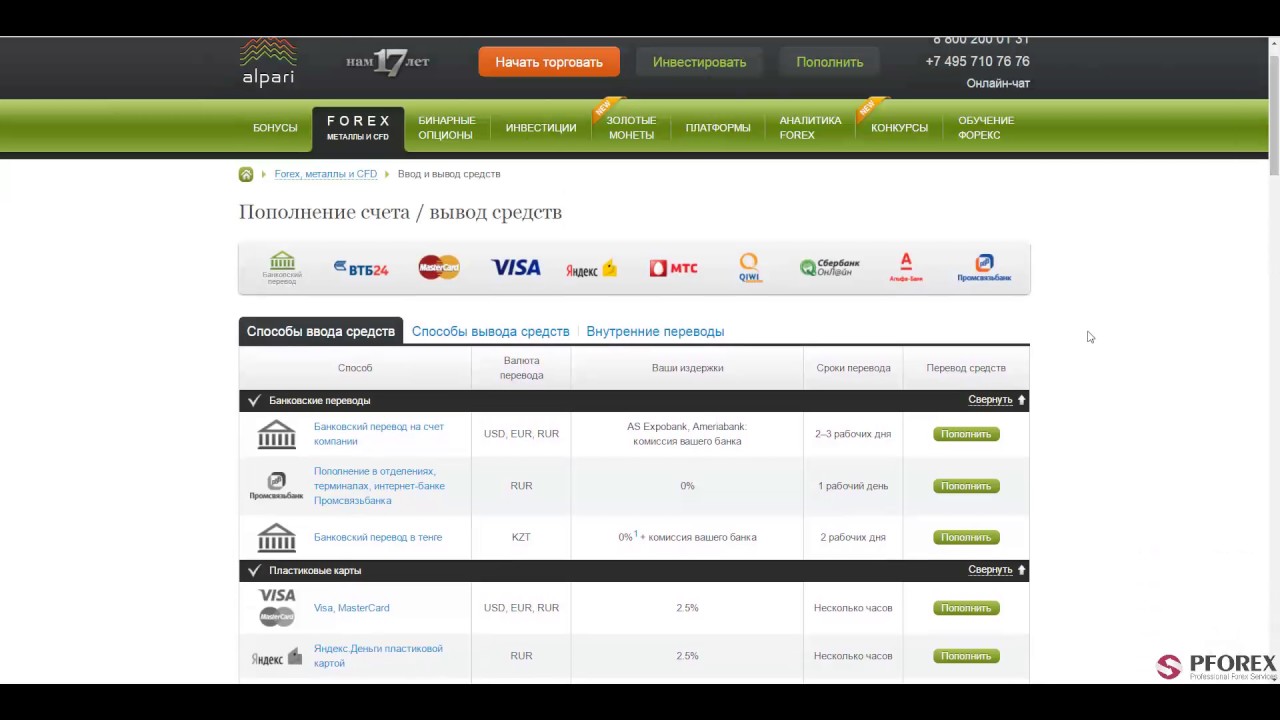The height and width of the screenshot is (720, 1280).
Task: Open Золотые монеты menu
Action: click(631, 128)
